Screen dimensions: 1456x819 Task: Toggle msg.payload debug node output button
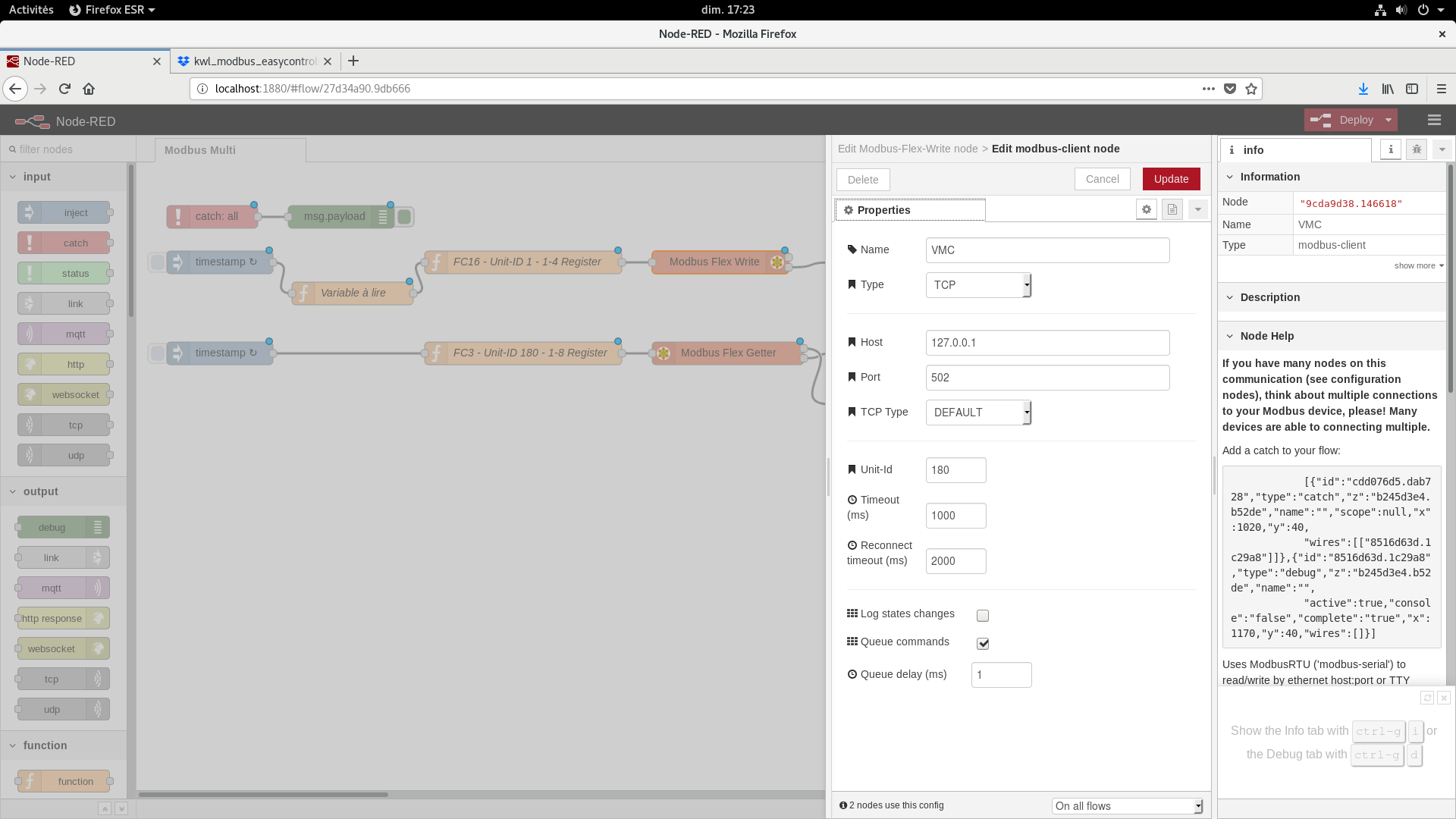(x=405, y=217)
